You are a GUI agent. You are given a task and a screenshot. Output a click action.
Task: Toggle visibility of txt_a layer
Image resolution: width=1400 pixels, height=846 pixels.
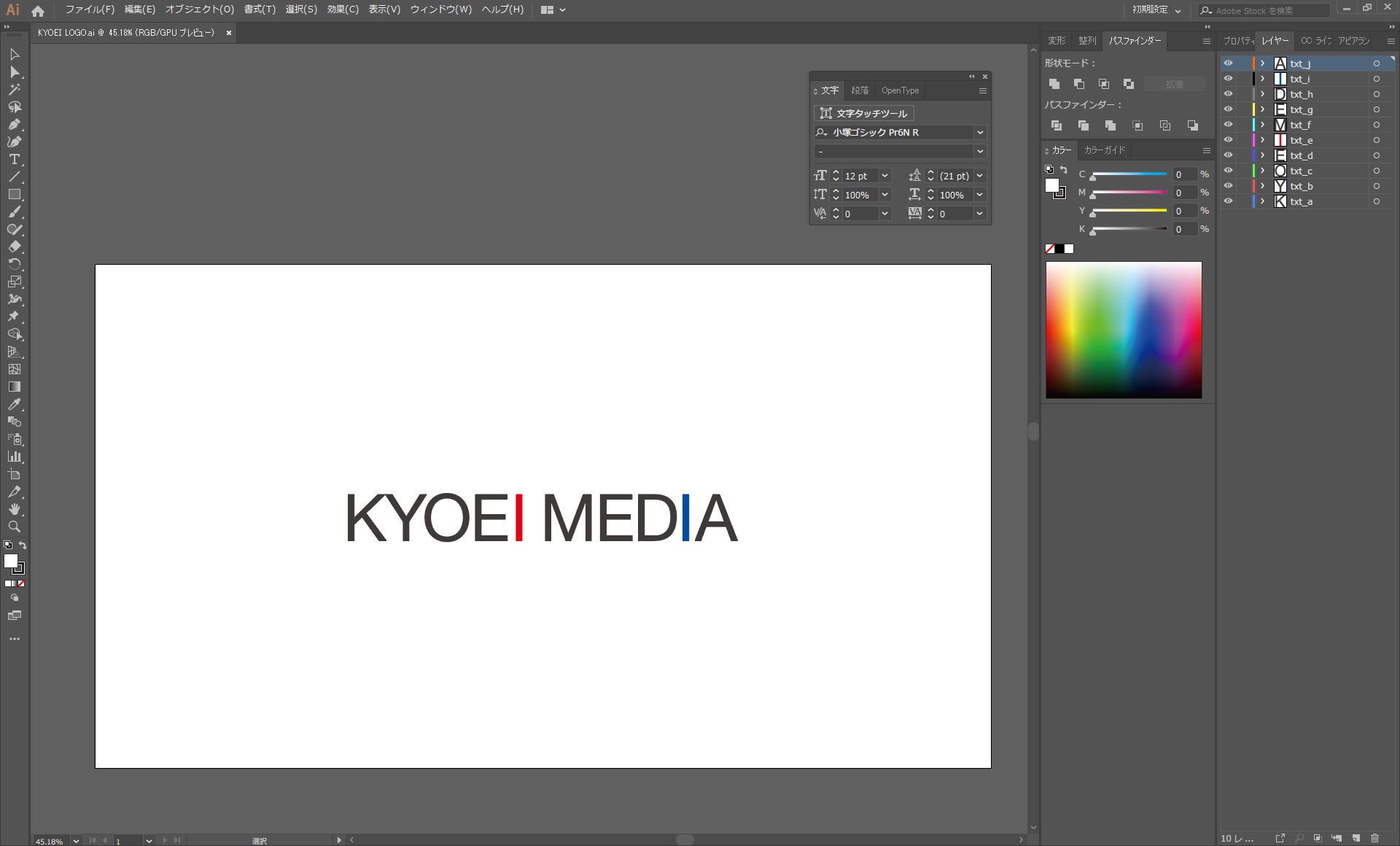tap(1228, 201)
